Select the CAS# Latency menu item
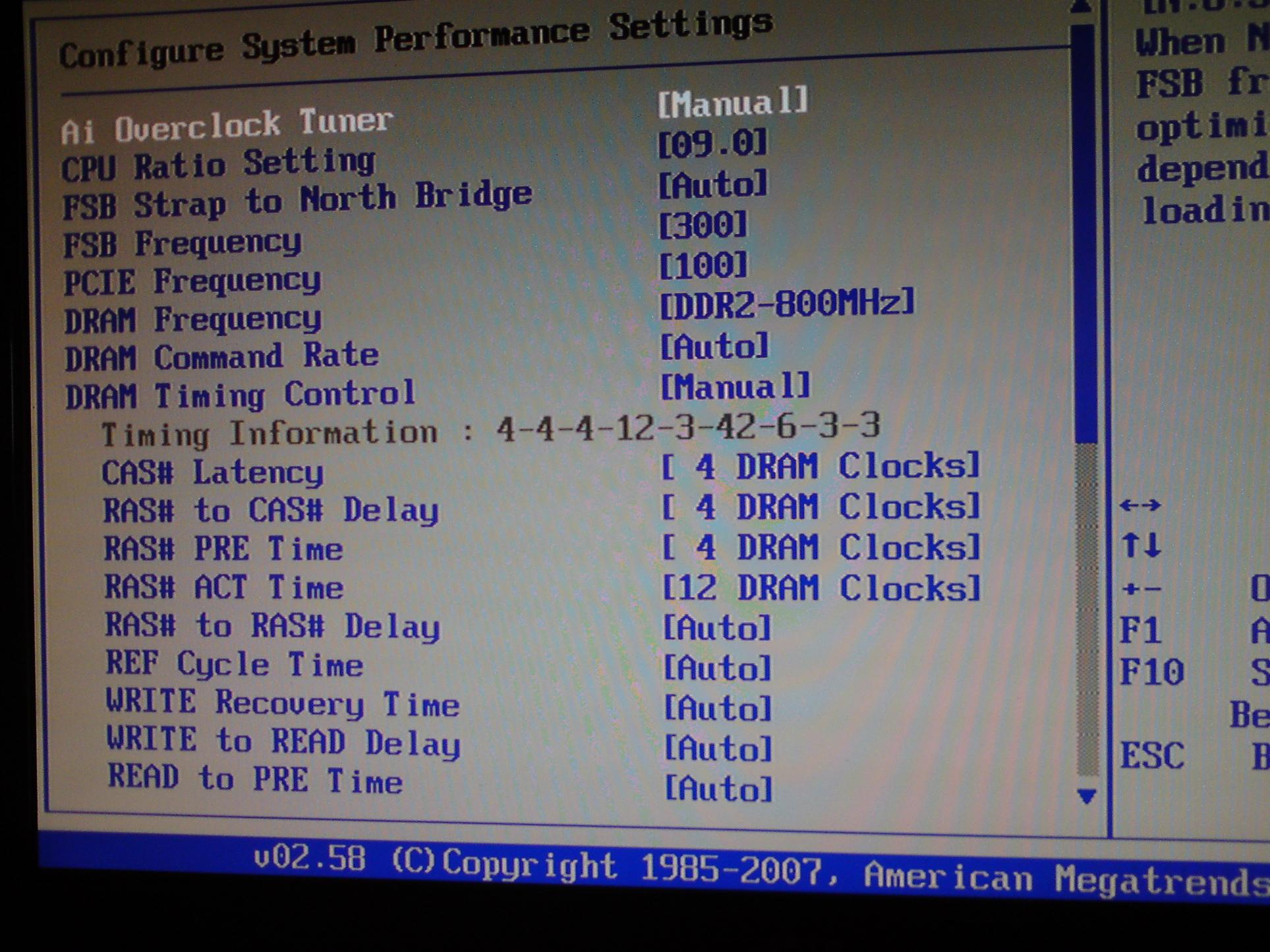 212,472
